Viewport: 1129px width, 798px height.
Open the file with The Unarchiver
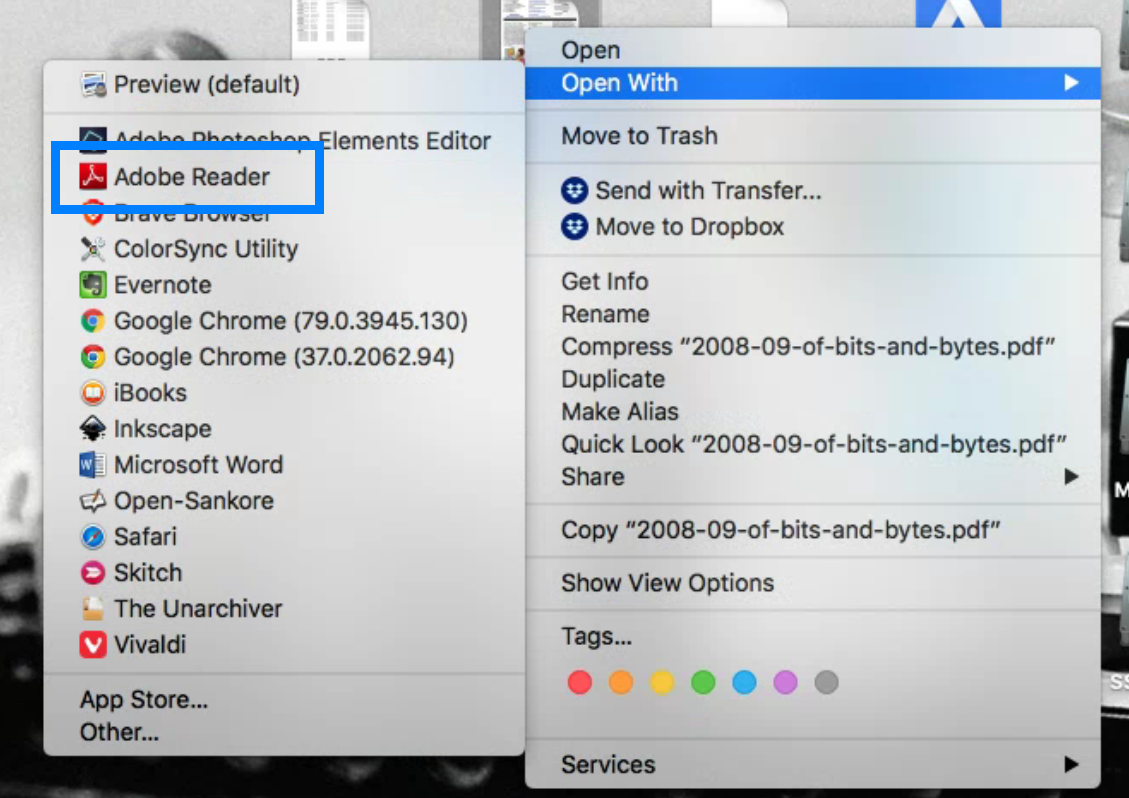[197, 609]
